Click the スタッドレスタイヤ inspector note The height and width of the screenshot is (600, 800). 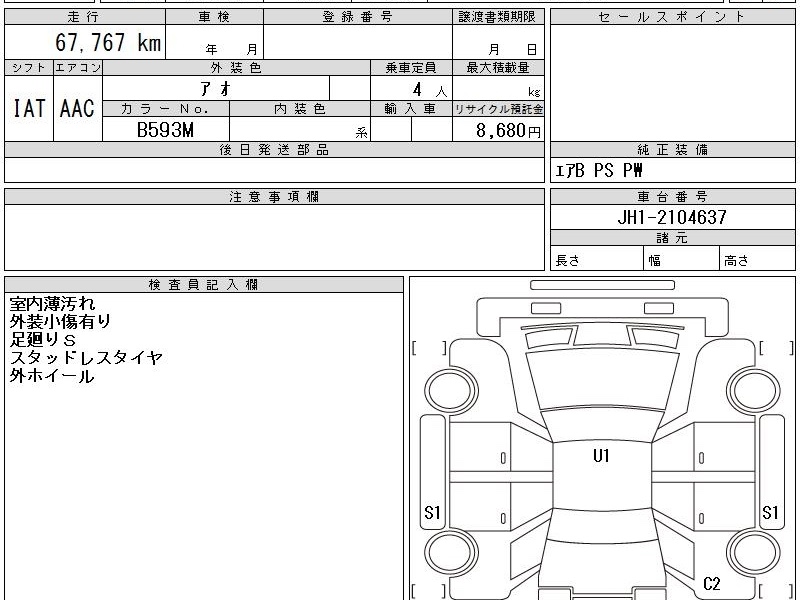point(86,358)
